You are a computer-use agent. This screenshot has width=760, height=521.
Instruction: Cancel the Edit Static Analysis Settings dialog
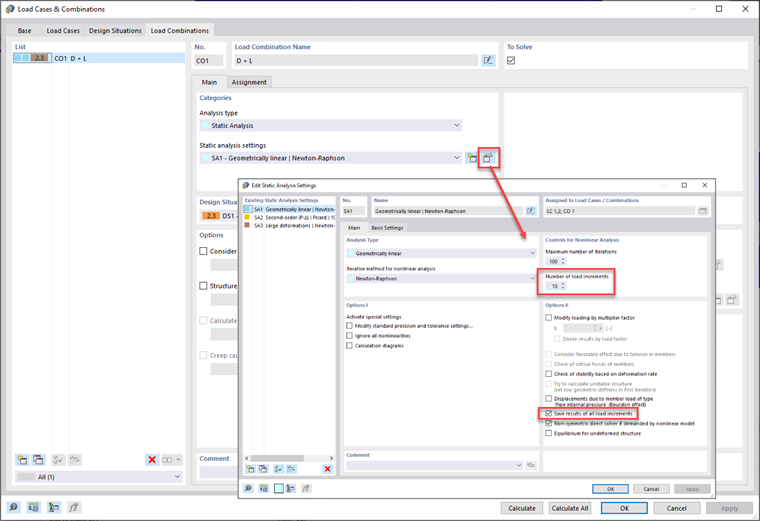(651, 489)
